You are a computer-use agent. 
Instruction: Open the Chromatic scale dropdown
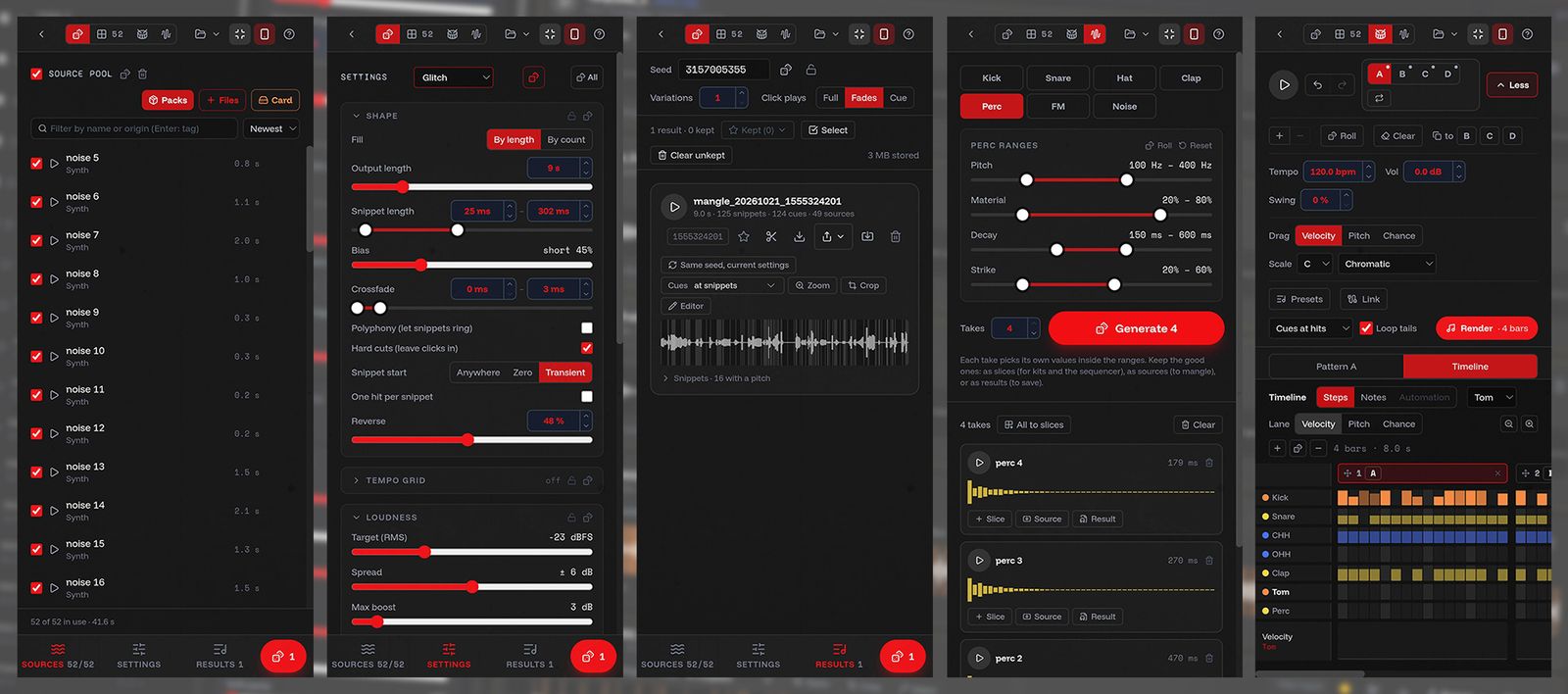pos(1388,264)
